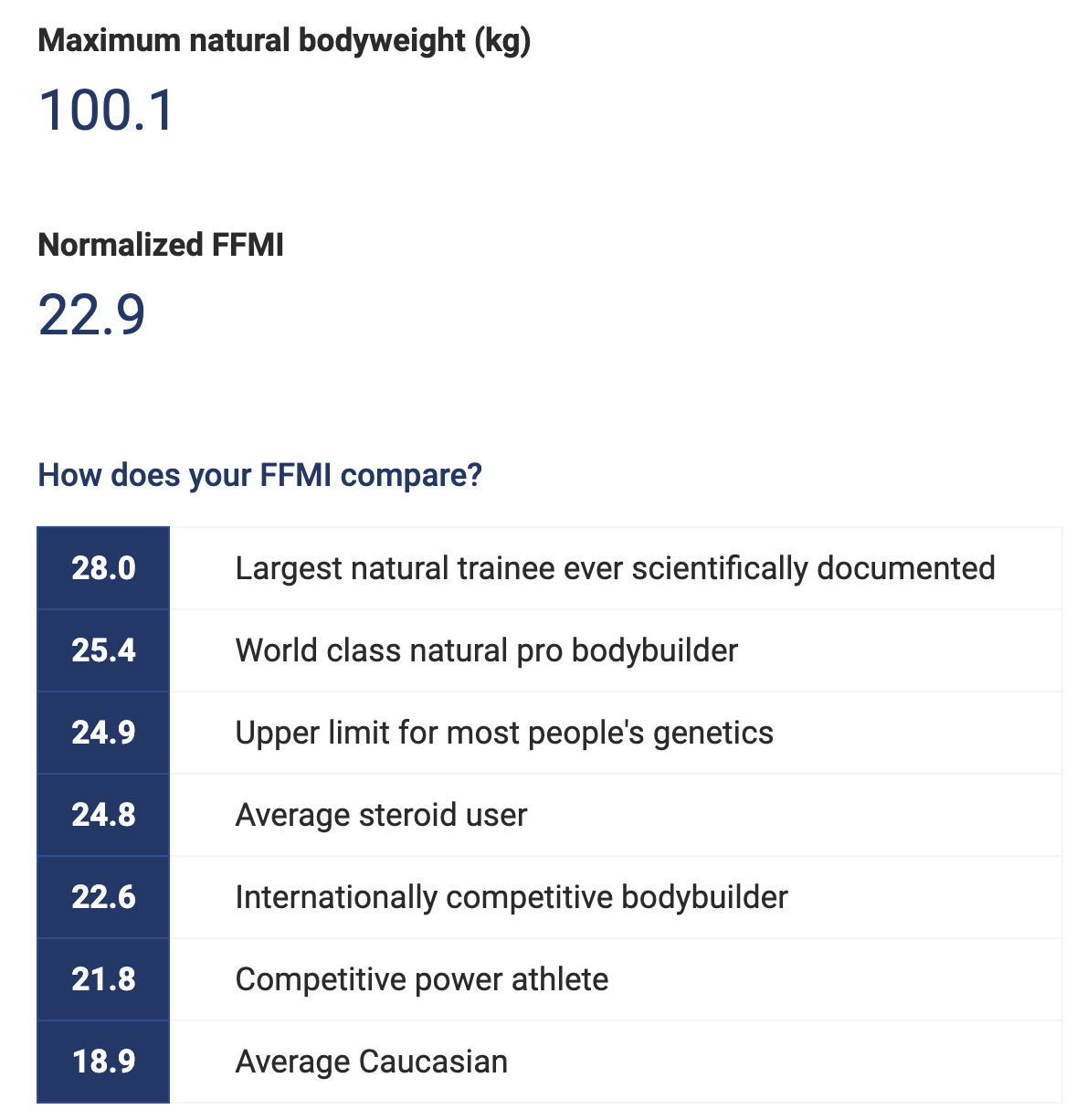Screen dimensions: 1087x1120
Task: Click the 'Maximum natural bodyweight (kg)' label
Action: [284, 41]
